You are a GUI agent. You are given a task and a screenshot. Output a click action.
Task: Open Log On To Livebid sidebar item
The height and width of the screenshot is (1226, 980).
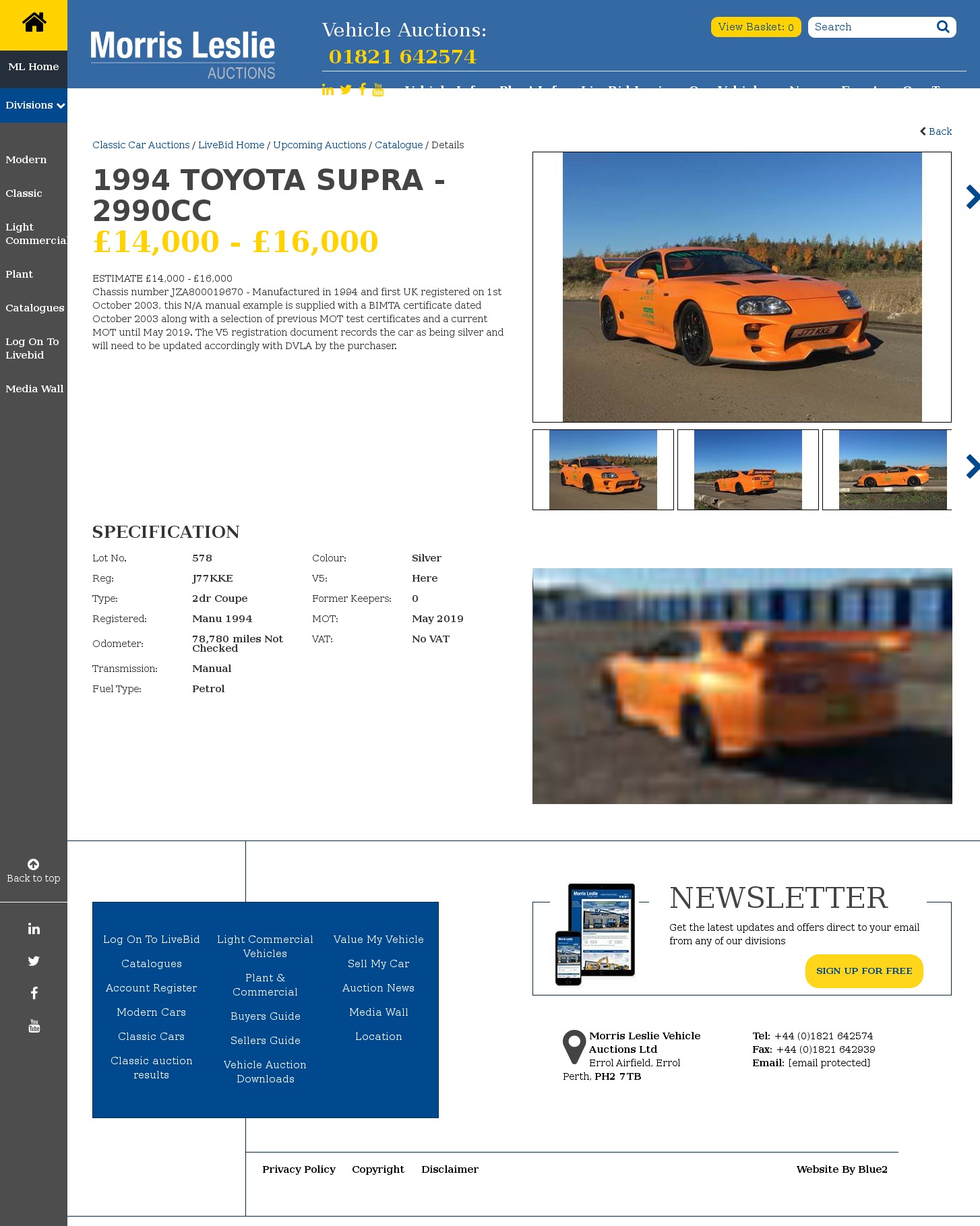[x=32, y=348]
